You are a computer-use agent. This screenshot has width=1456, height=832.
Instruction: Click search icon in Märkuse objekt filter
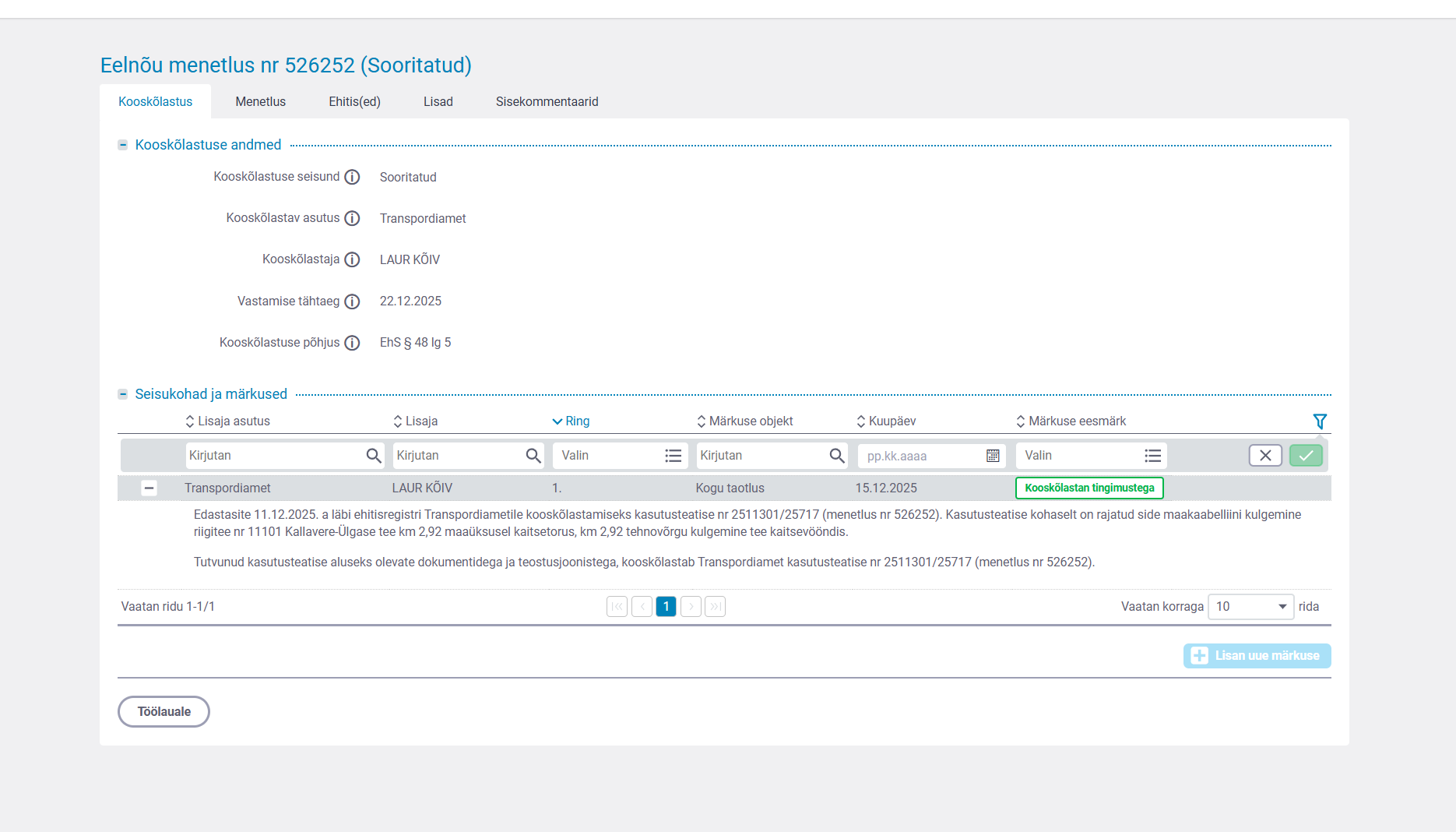point(837,456)
